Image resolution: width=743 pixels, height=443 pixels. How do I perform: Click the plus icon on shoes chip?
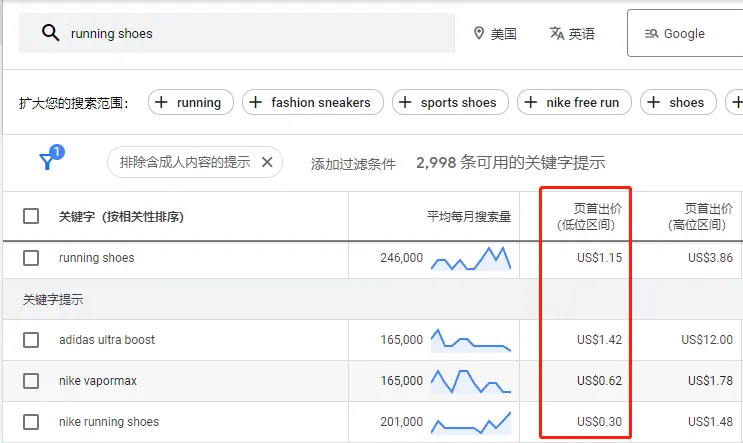point(655,102)
